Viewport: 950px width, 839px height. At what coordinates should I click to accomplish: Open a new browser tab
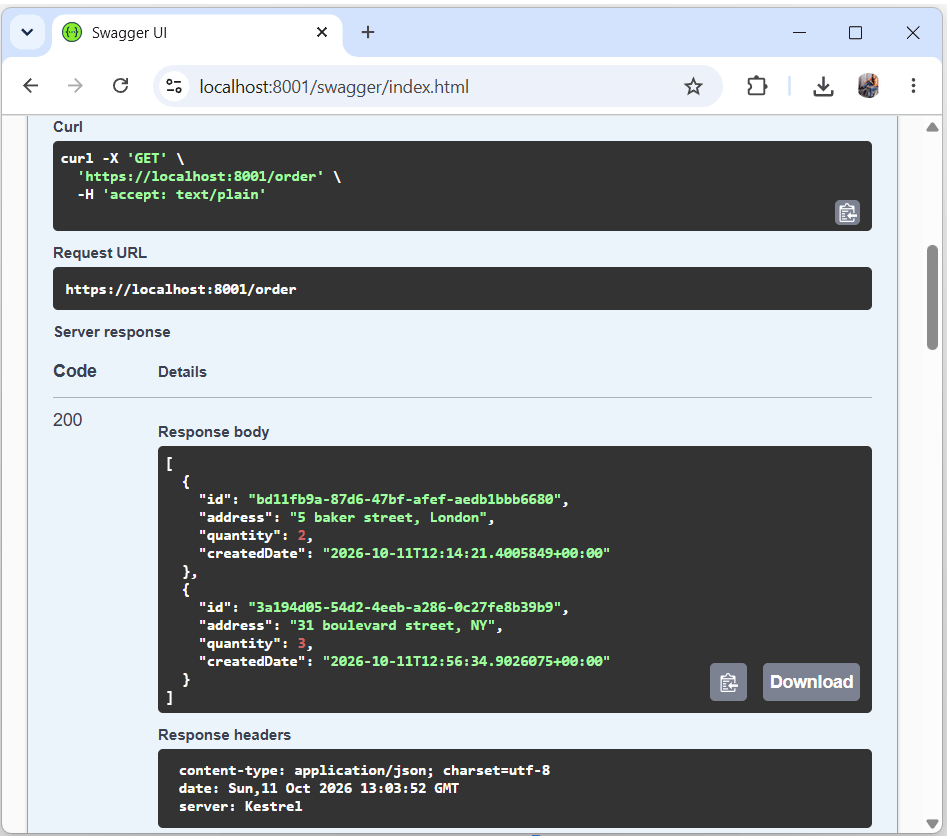click(x=368, y=32)
